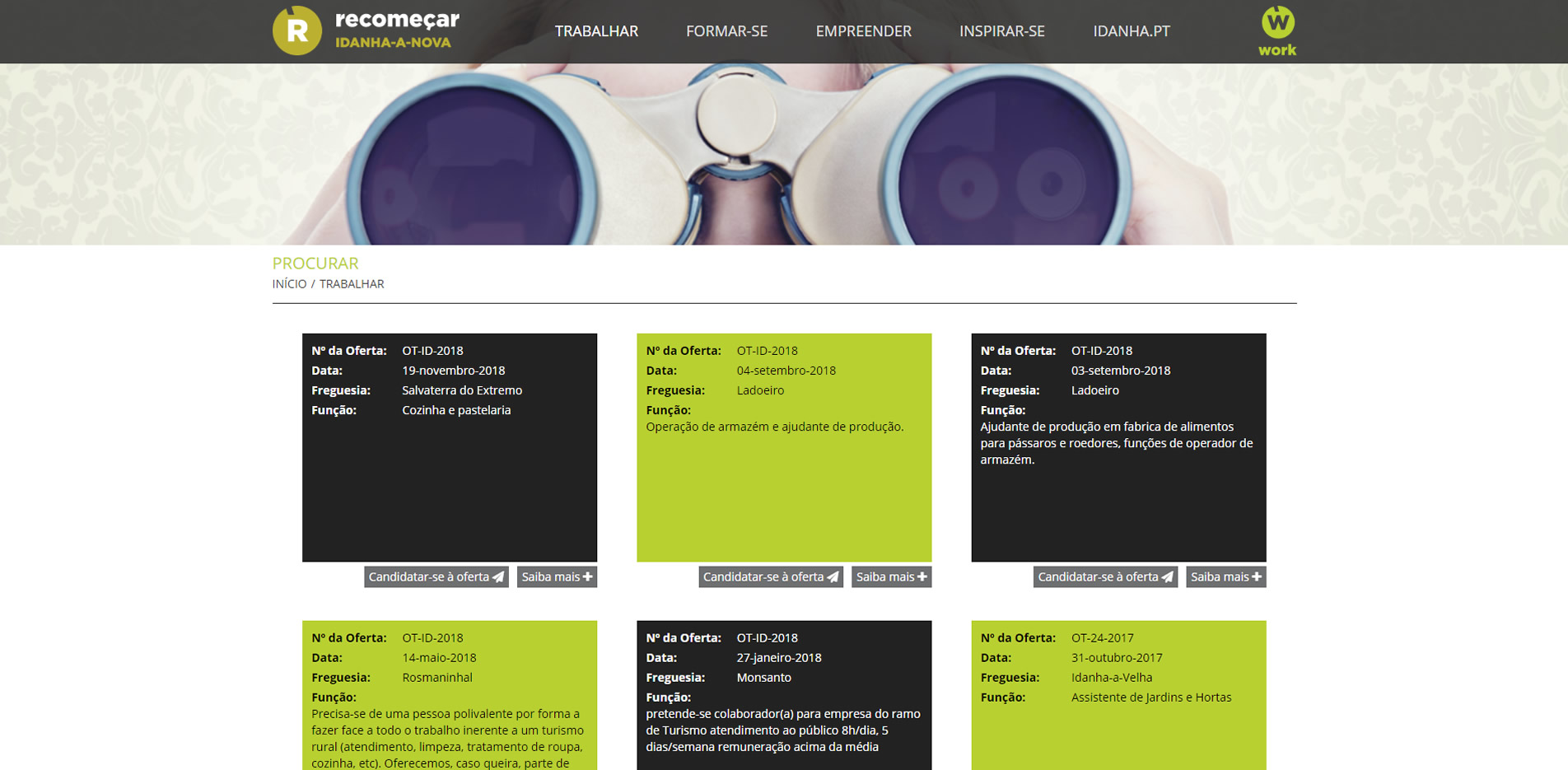Go to the INSPIRAR-SE section
1568x770 pixels.
[1001, 31]
